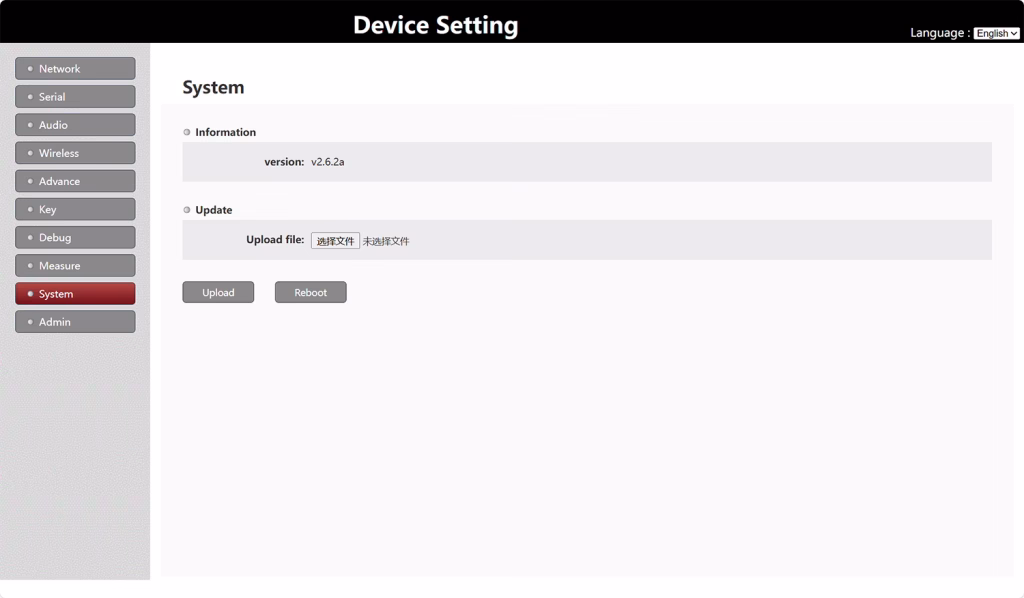This screenshot has width=1024, height=598.
Task: Open the Wireless configuration page
Action: point(75,153)
